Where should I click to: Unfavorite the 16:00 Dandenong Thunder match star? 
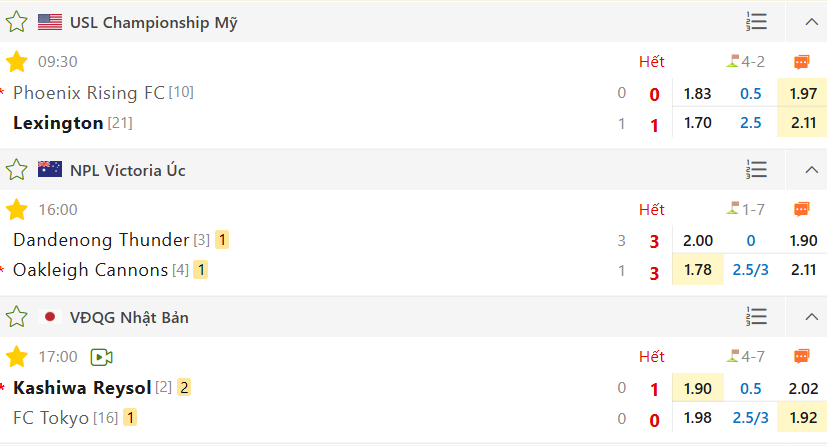pos(17,210)
